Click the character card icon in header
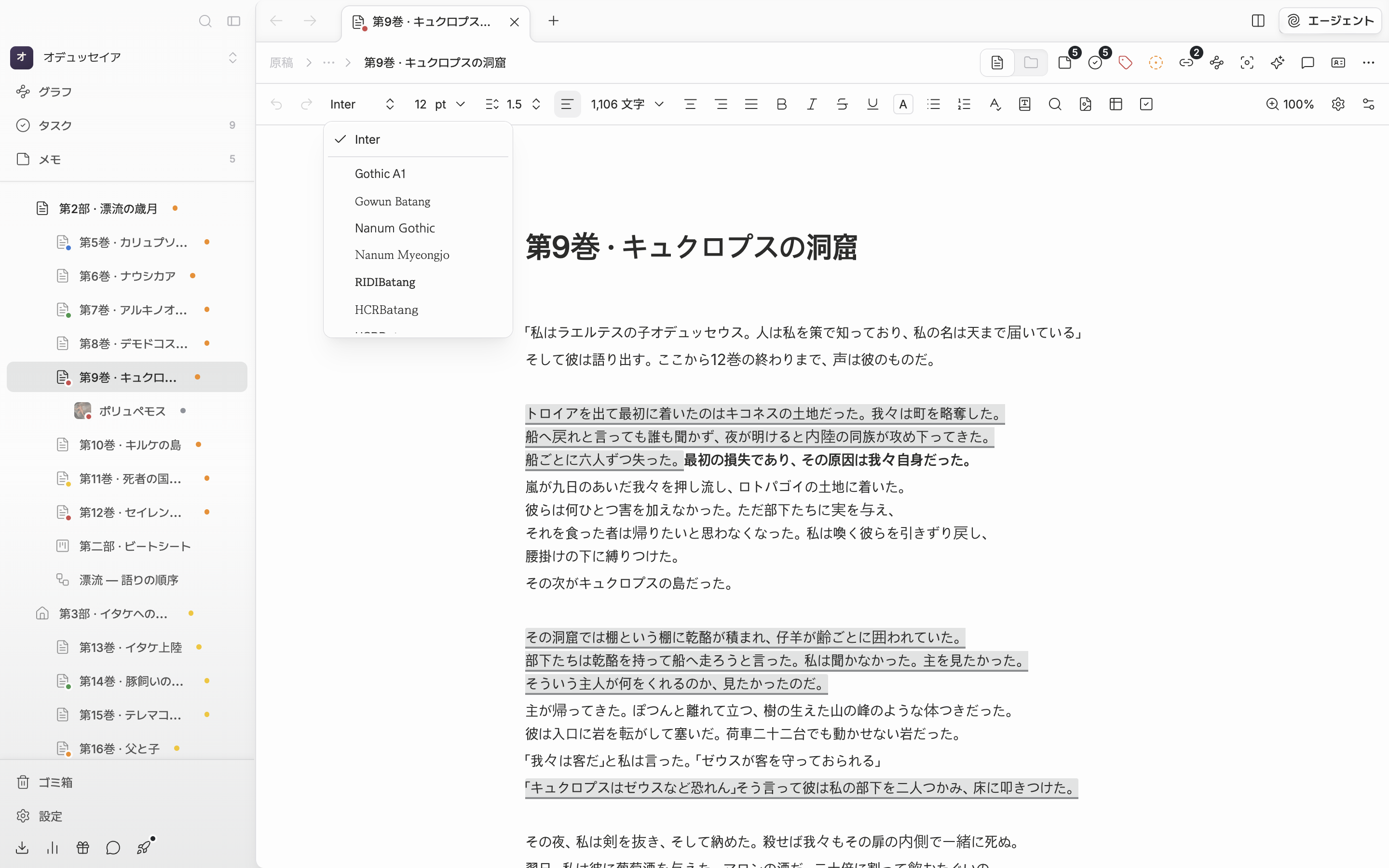Image resolution: width=1389 pixels, height=868 pixels. coord(1338,63)
